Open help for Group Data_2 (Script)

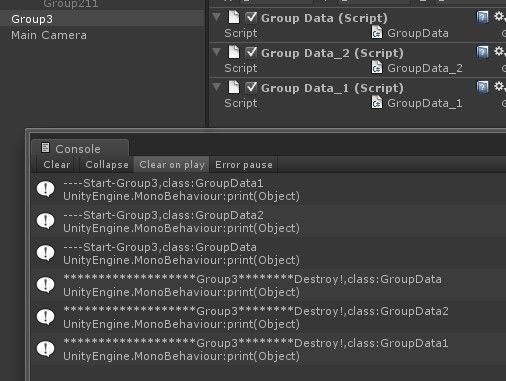point(482,52)
